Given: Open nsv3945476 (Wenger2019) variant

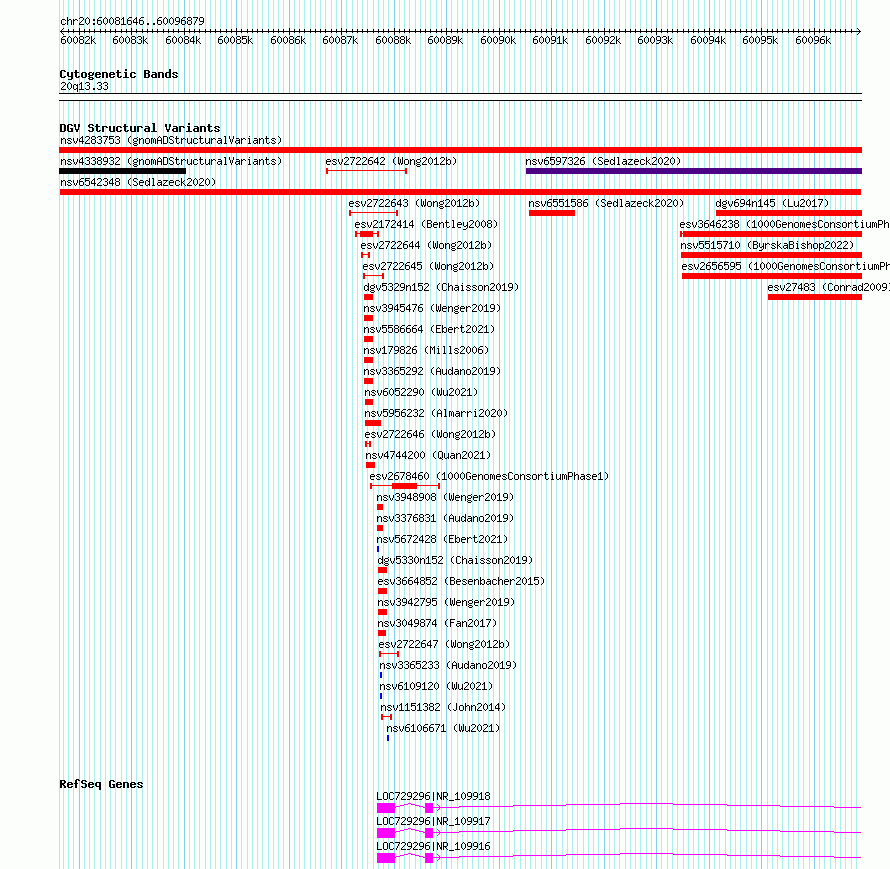Looking at the screenshot, I should click(x=433, y=308).
